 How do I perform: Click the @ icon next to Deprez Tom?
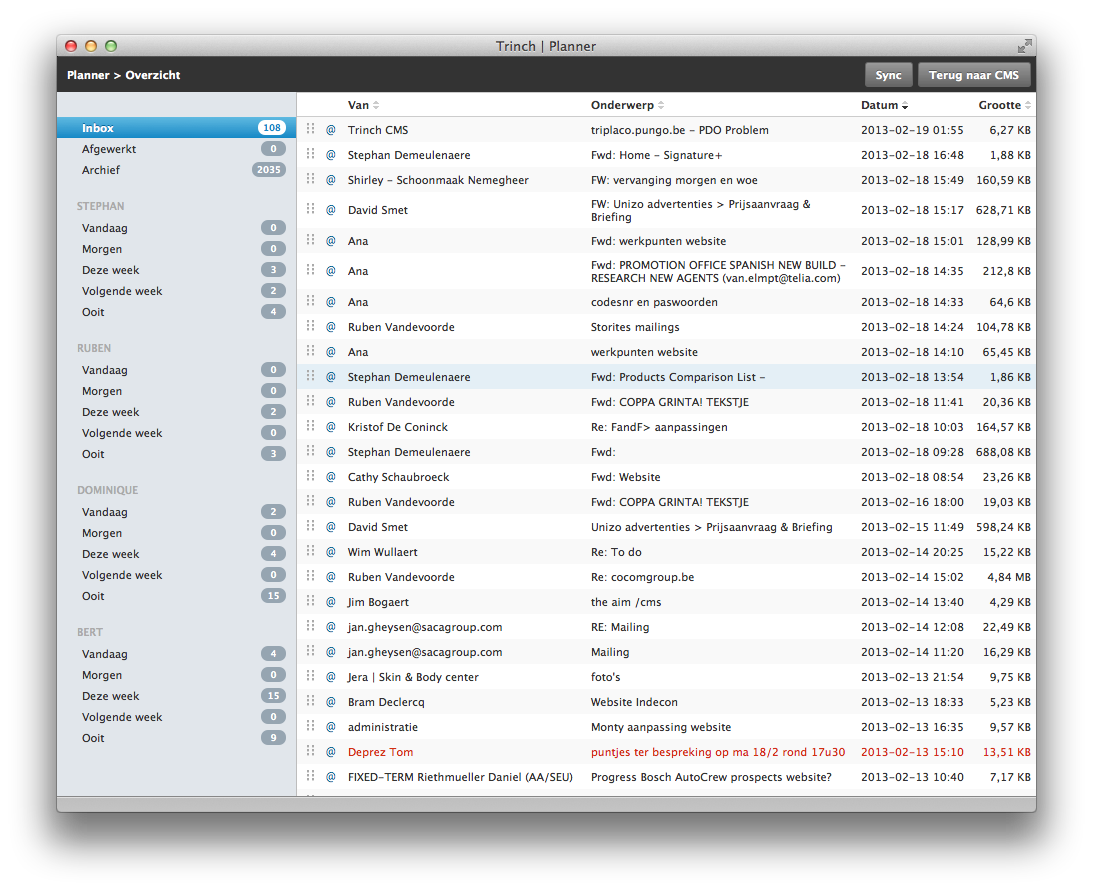pyautogui.click(x=331, y=752)
